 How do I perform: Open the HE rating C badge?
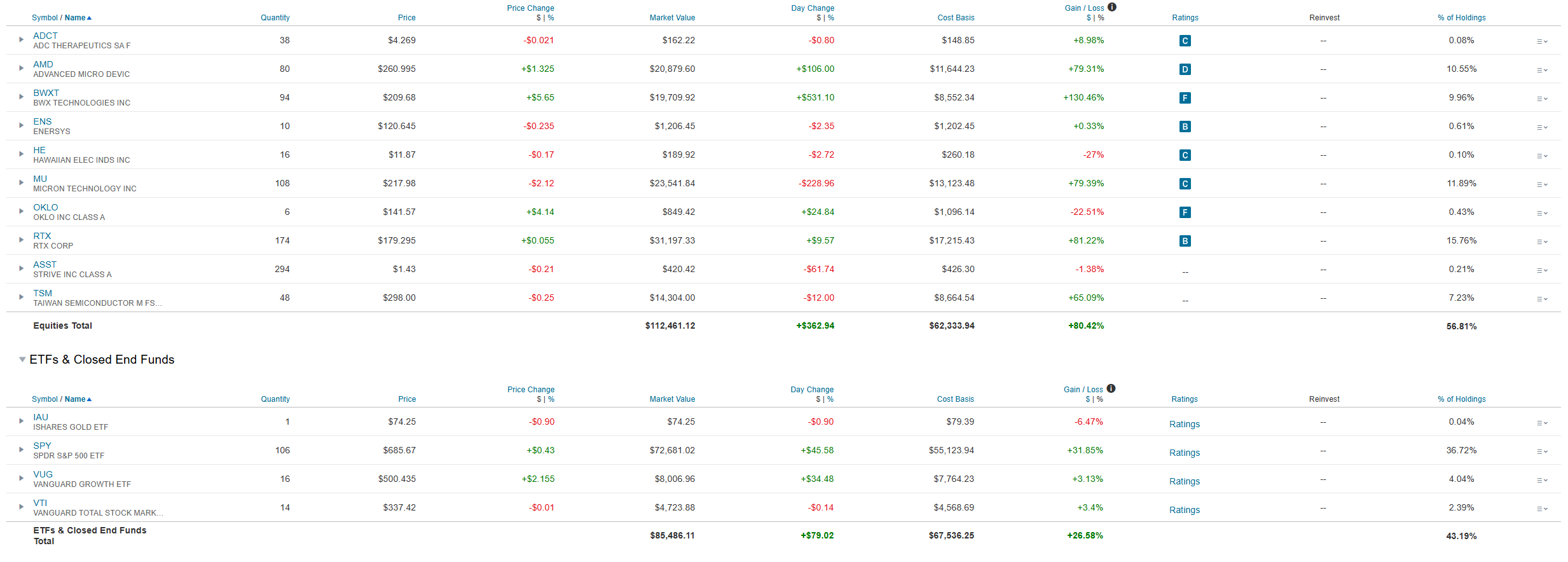(x=1185, y=155)
